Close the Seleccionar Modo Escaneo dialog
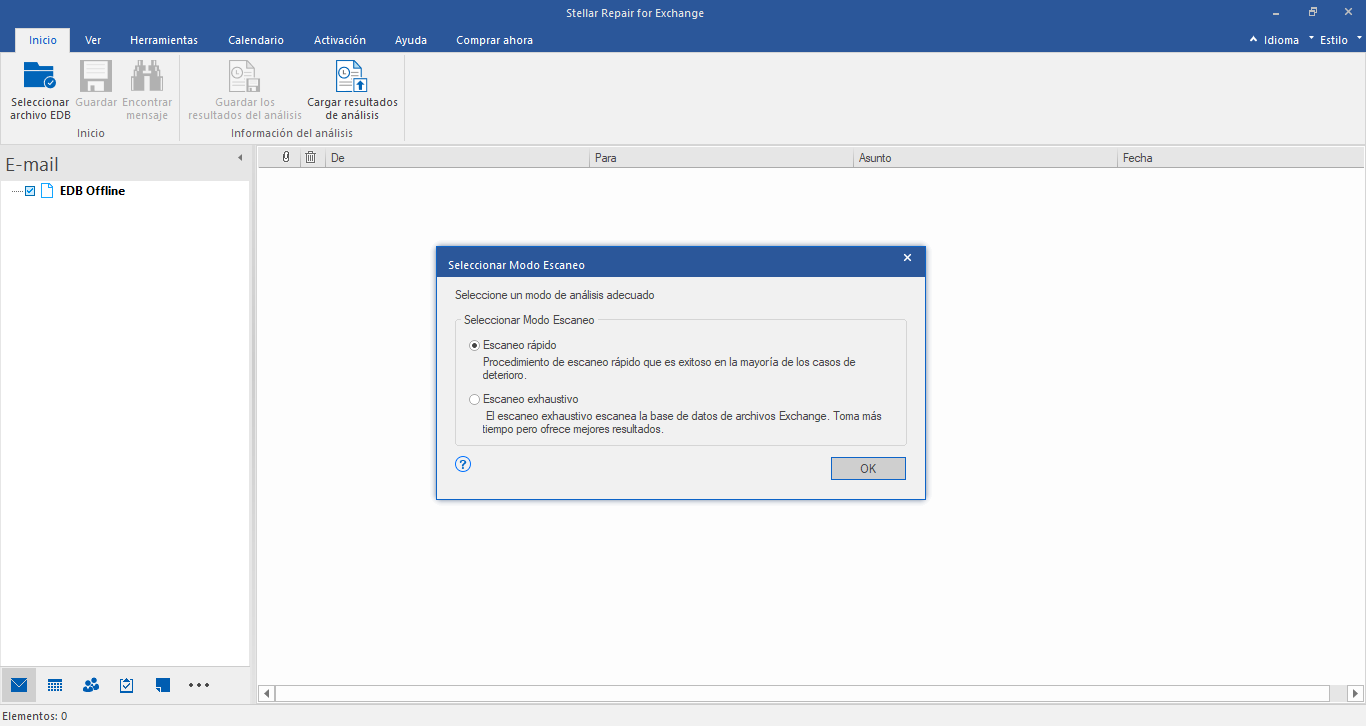 [x=907, y=258]
